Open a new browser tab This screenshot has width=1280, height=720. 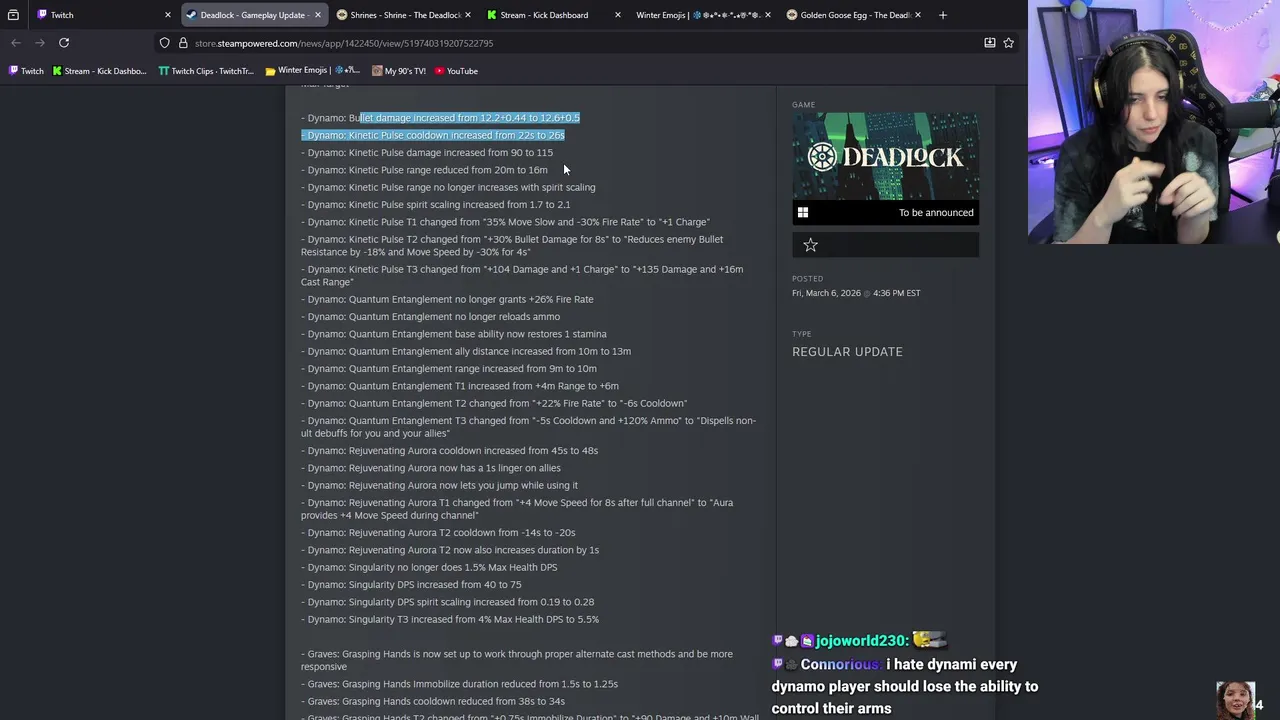click(x=943, y=15)
